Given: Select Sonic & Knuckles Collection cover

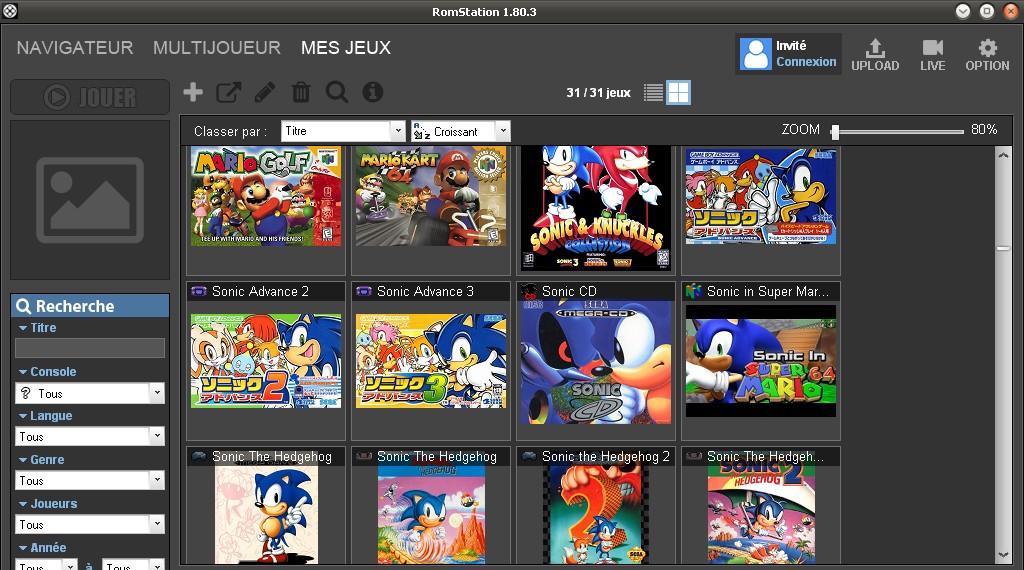Looking at the screenshot, I should (x=596, y=208).
